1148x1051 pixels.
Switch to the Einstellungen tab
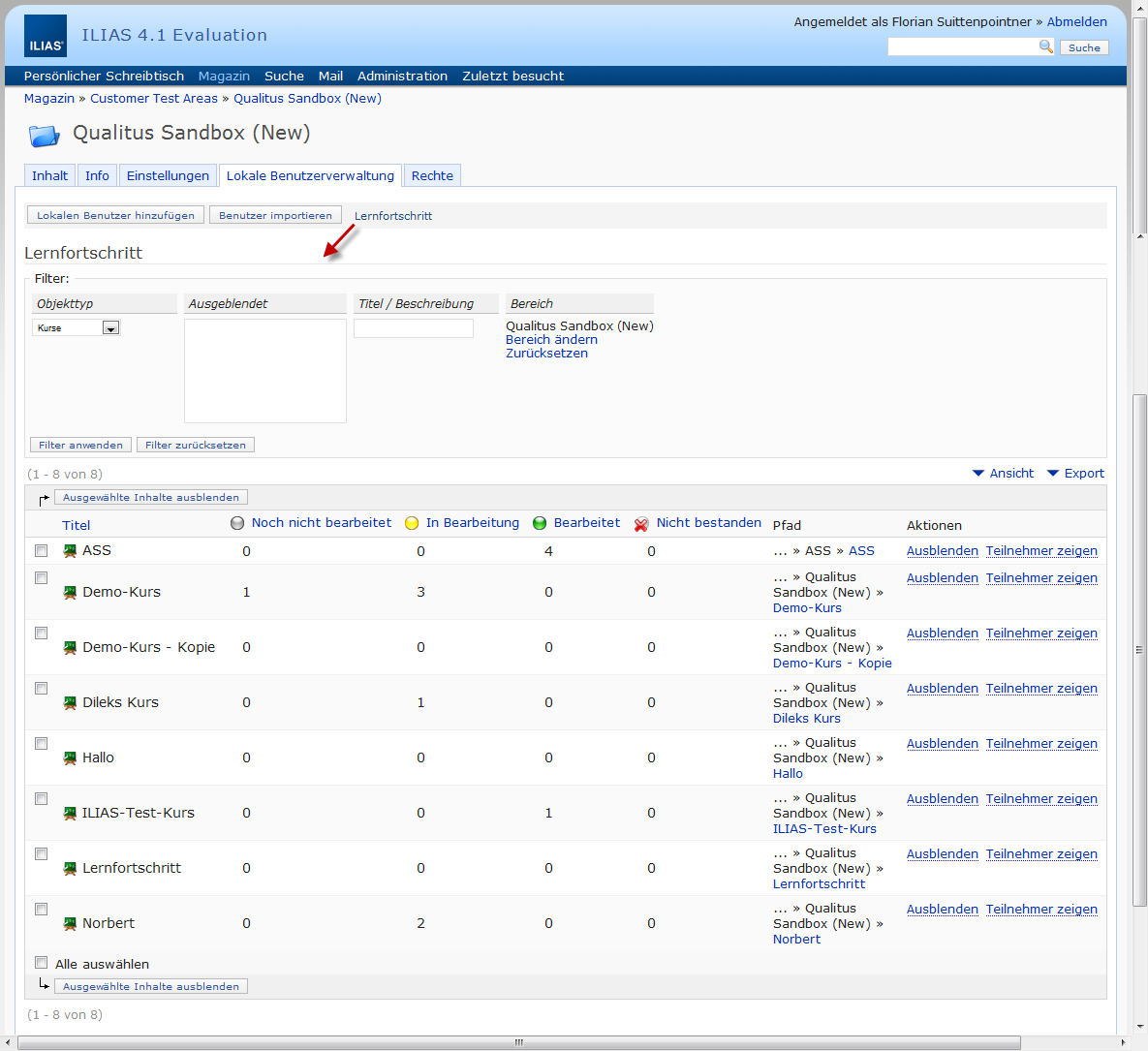pyautogui.click(x=168, y=176)
